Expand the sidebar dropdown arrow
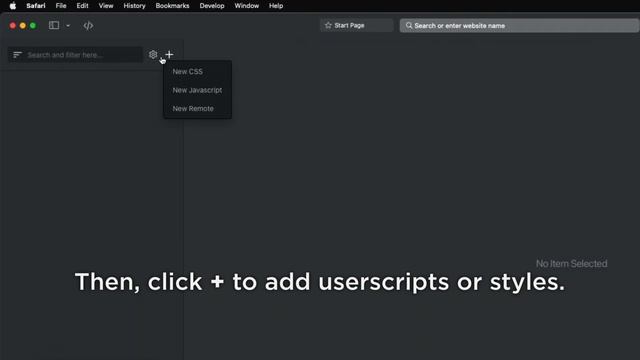 coord(68,26)
